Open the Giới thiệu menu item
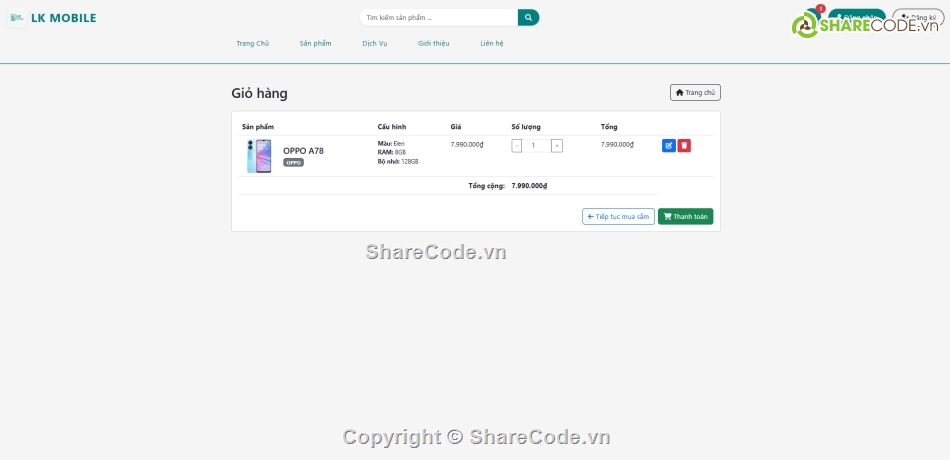Image resolution: width=950 pixels, height=460 pixels. pos(434,44)
